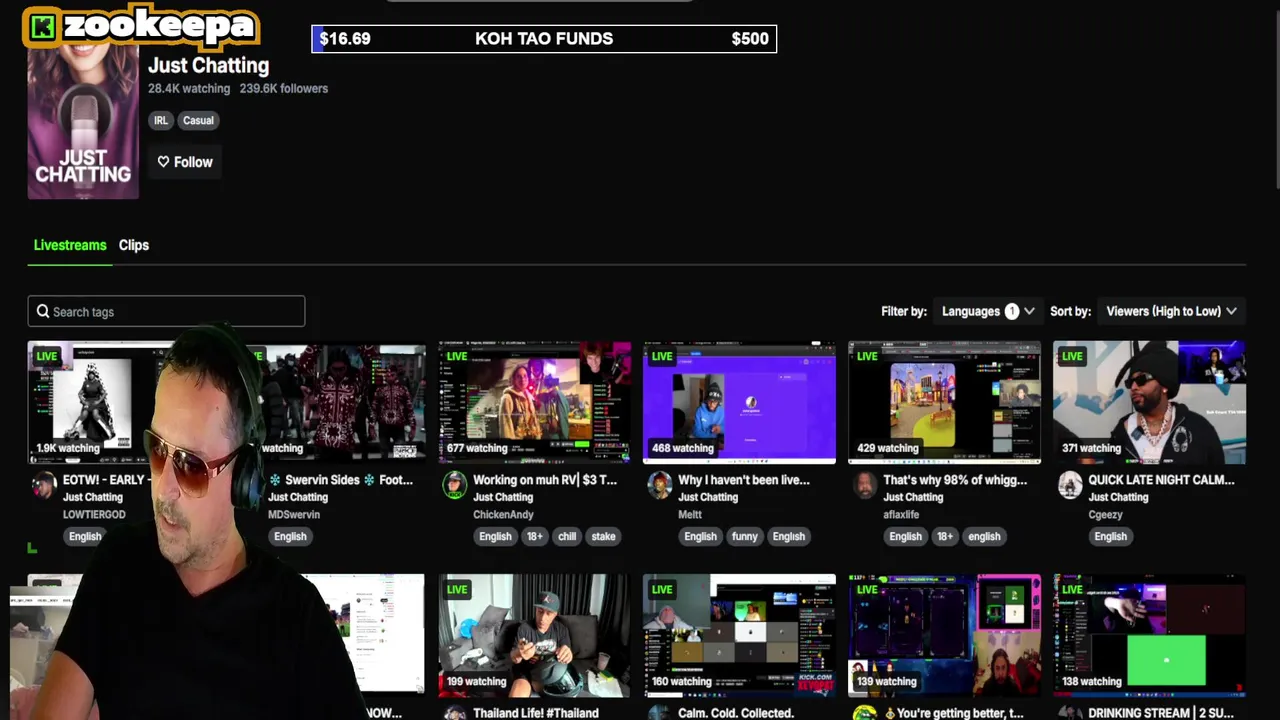1280x720 pixels.
Task: Click the 18+ tag on aflaxlife's stream
Action: click(x=945, y=536)
